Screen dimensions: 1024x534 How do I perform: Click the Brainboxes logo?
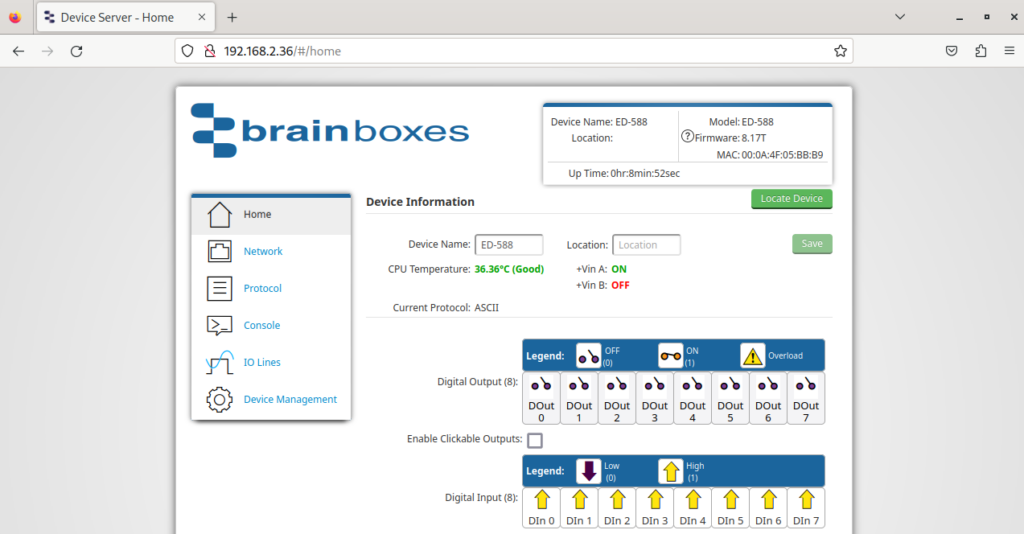[x=330, y=131]
